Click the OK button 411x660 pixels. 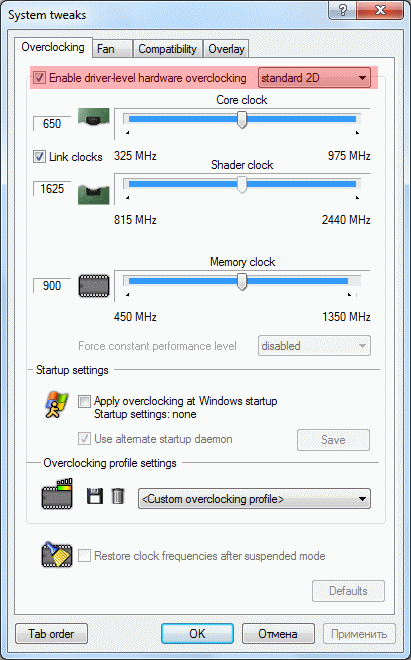click(x=197, y=633)
